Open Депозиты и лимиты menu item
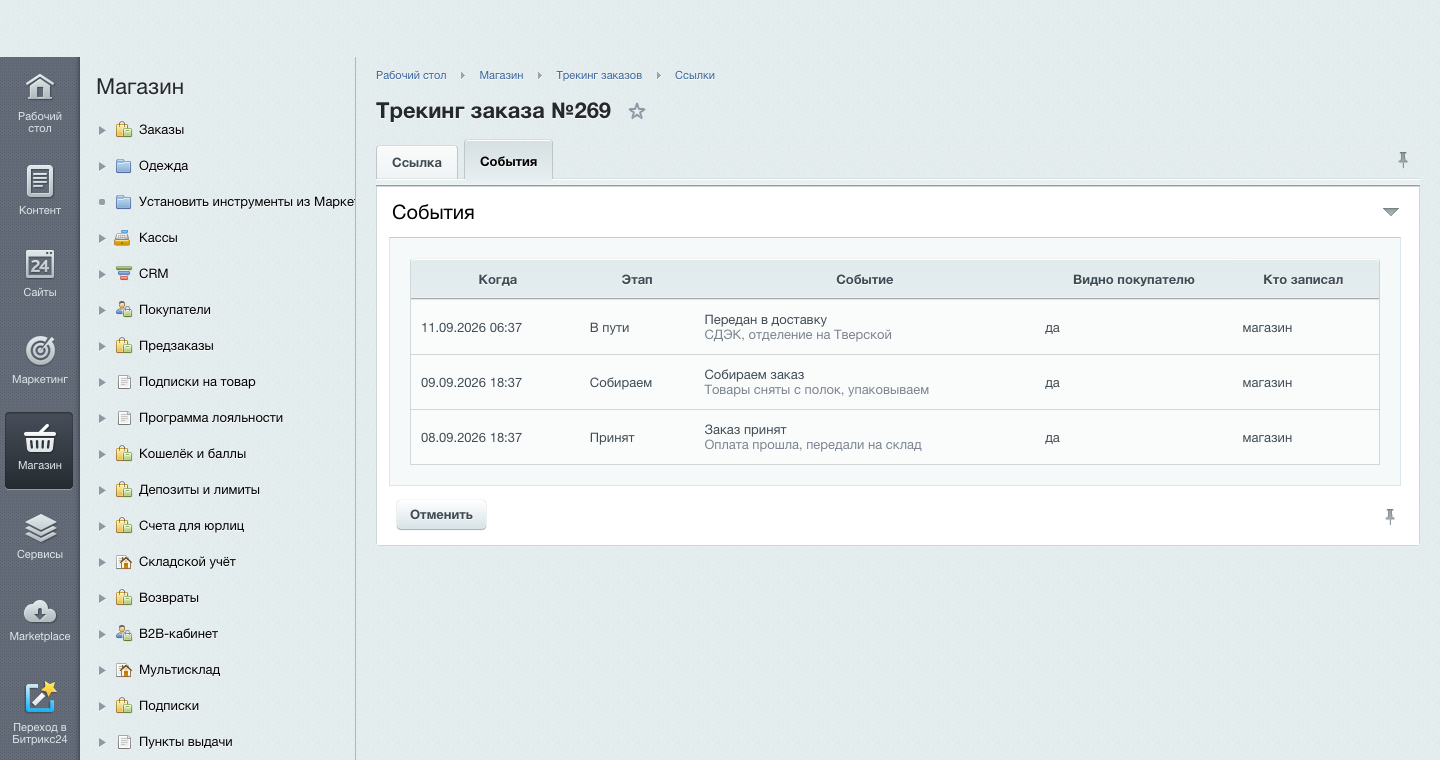The height and width of the screenshot is (760, 1440). (x=199, y=490)
